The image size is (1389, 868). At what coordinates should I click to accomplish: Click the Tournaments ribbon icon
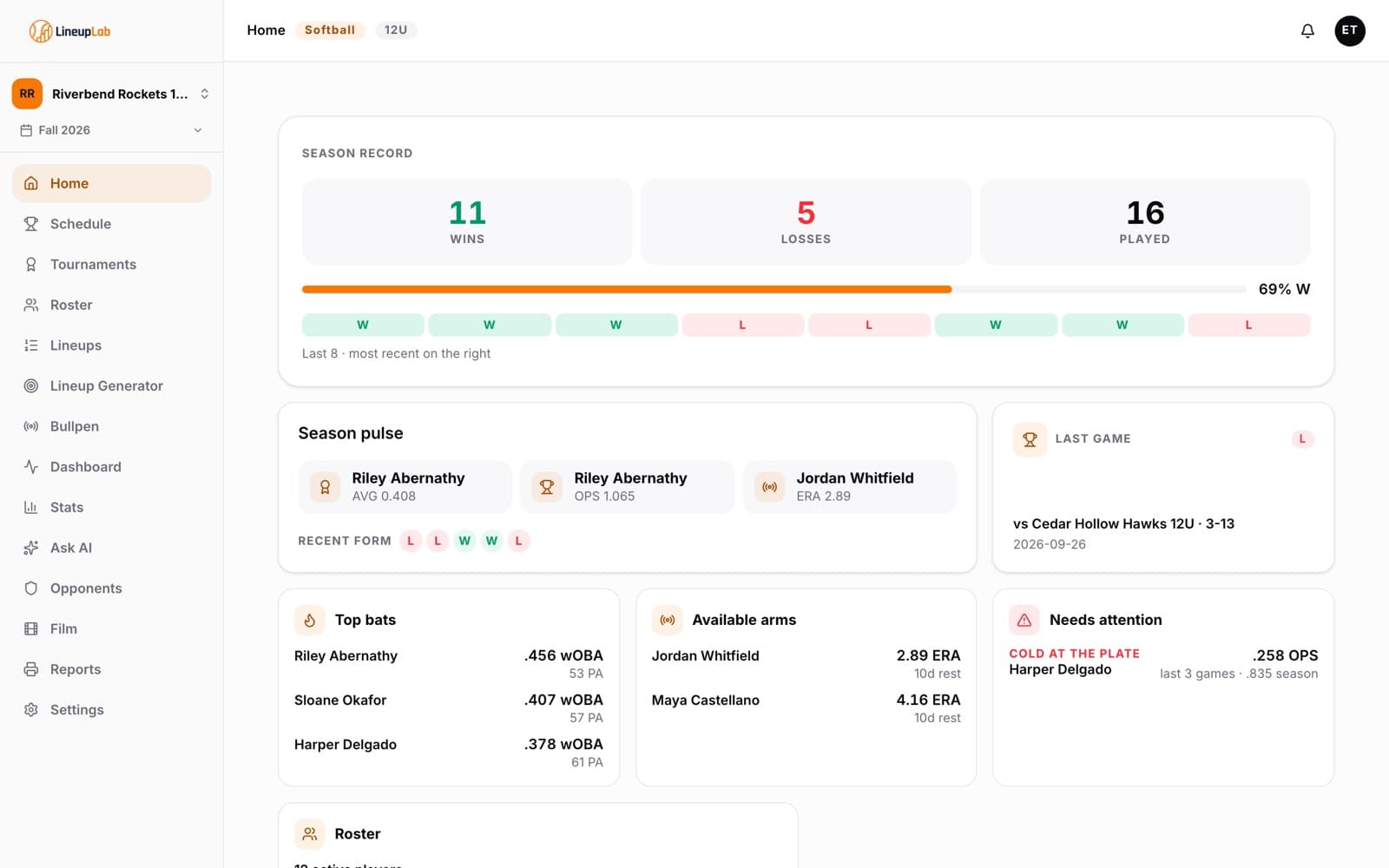point(31,265)
